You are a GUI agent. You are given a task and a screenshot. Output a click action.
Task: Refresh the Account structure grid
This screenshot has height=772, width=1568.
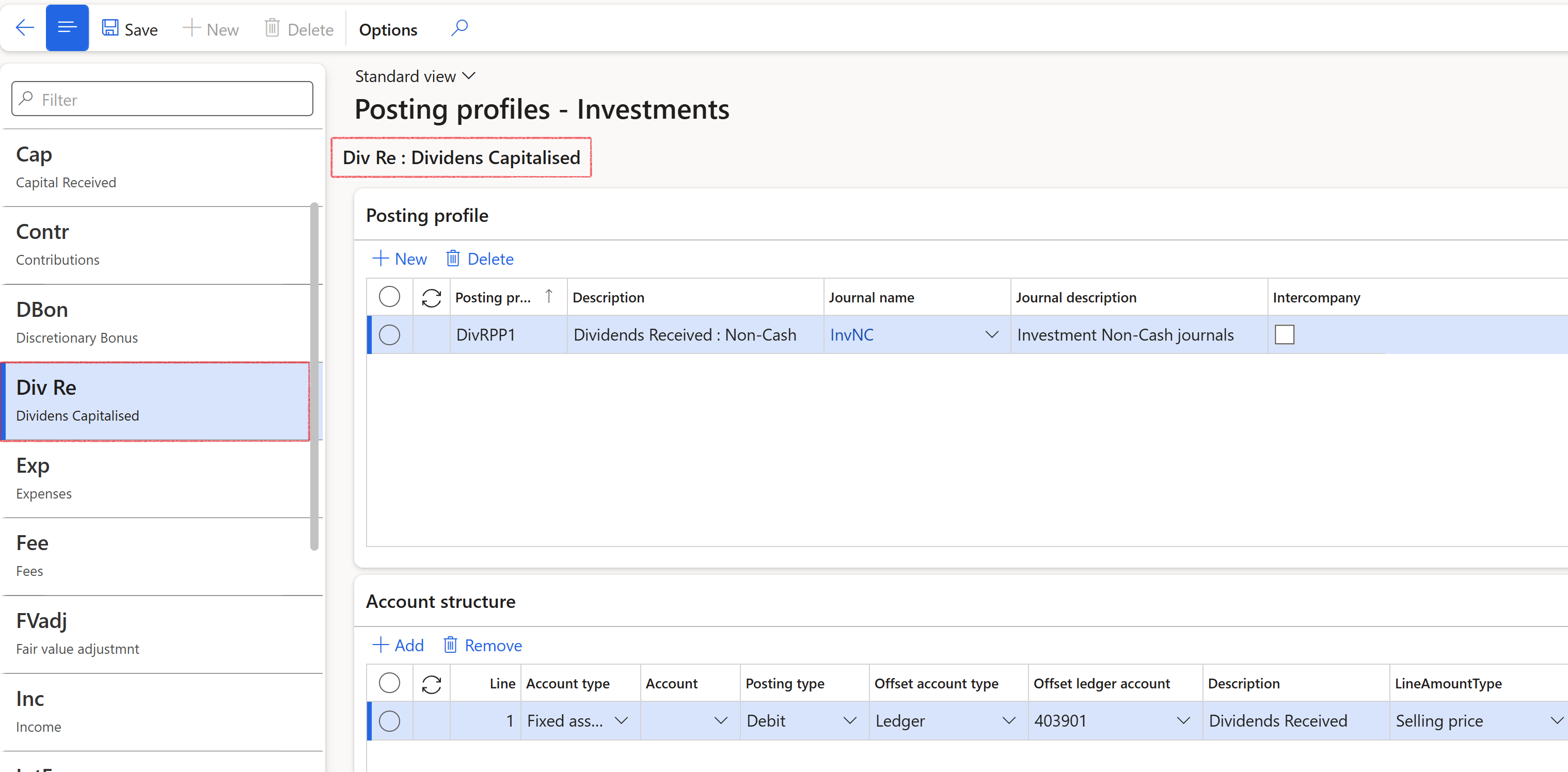[432, 684]
